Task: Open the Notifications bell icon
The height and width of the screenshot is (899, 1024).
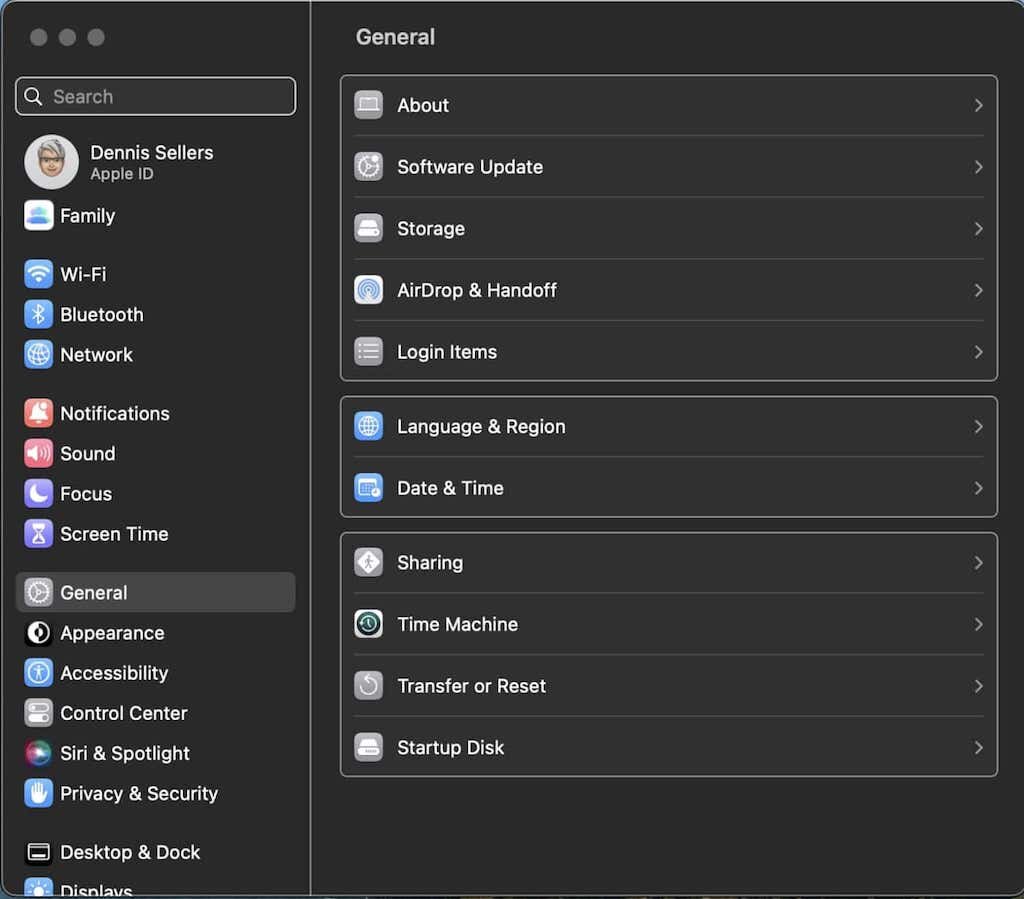Action: click(x=39, y=413)
